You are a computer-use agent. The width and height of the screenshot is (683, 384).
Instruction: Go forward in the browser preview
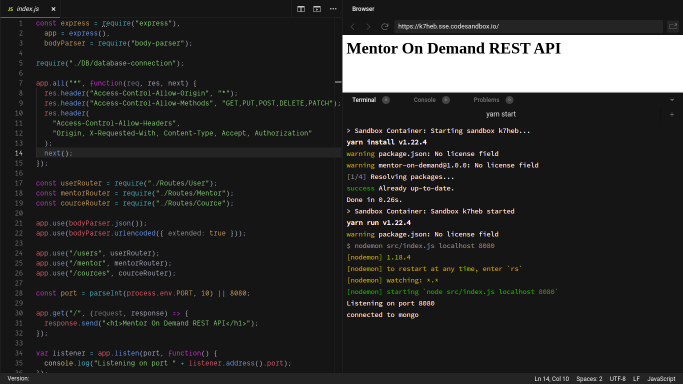pyautogui.click(x=368, y=27)
